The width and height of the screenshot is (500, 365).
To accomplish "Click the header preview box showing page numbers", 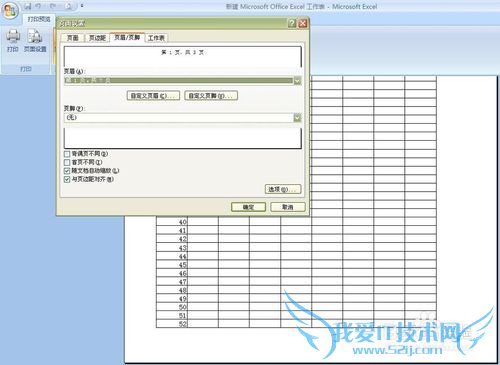I will [x=183, y=57].
